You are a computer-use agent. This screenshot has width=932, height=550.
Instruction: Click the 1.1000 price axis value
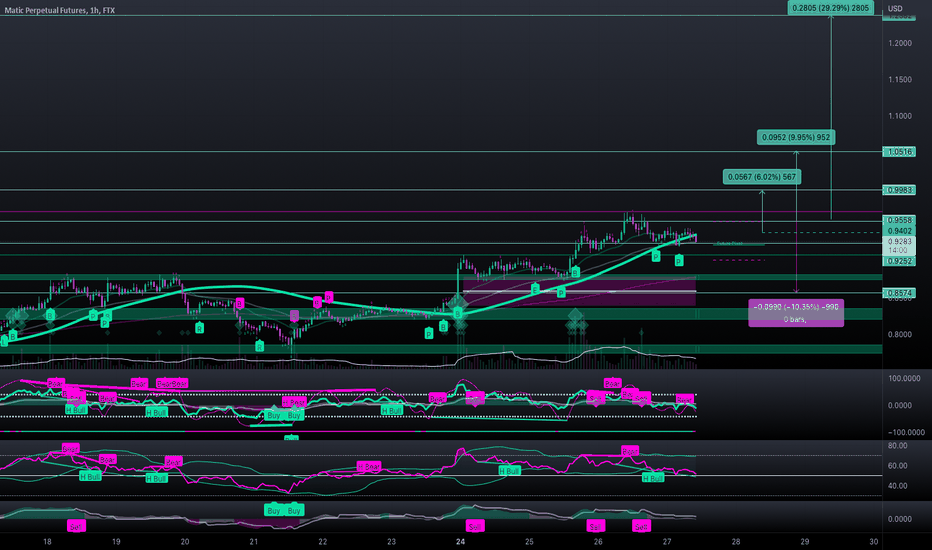pos(899,116)
